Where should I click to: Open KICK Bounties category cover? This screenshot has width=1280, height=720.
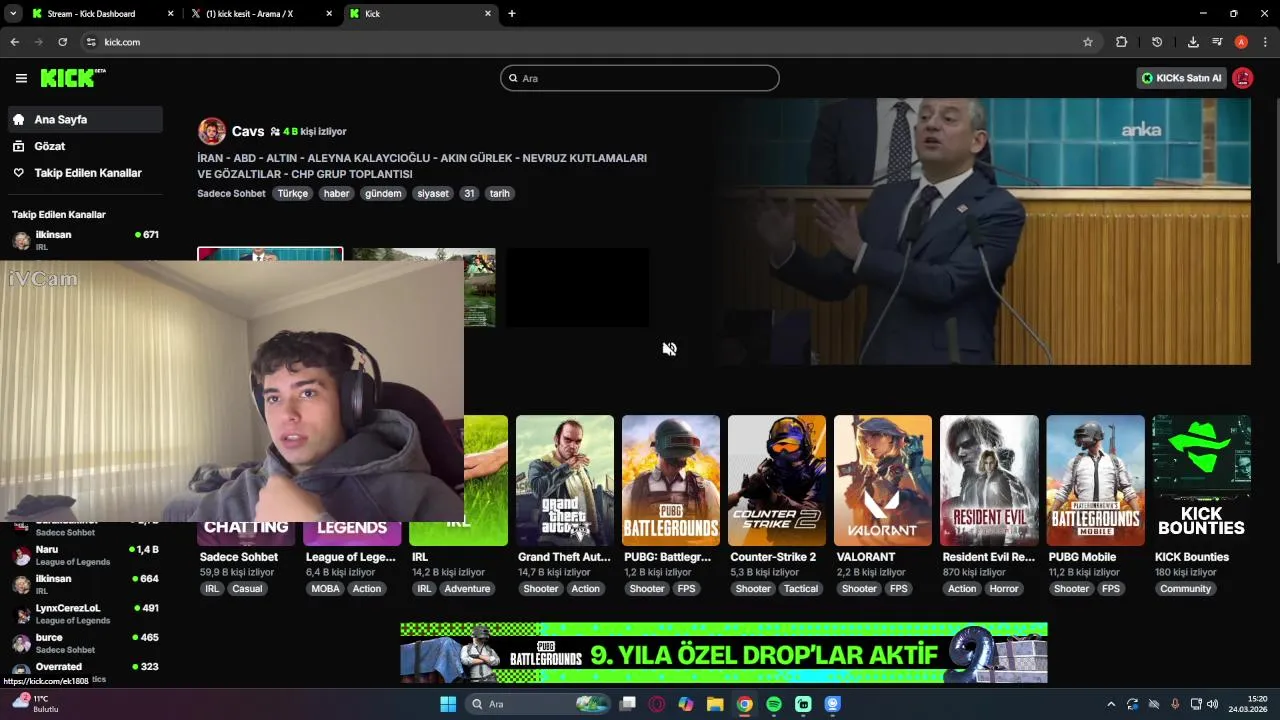coord(1201,480)
